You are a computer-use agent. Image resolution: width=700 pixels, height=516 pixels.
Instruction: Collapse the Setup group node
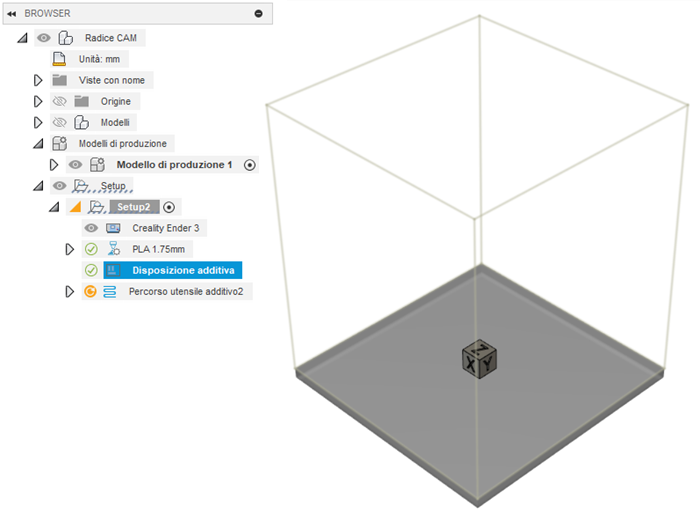pyautogui.click(x=38, y=186)
